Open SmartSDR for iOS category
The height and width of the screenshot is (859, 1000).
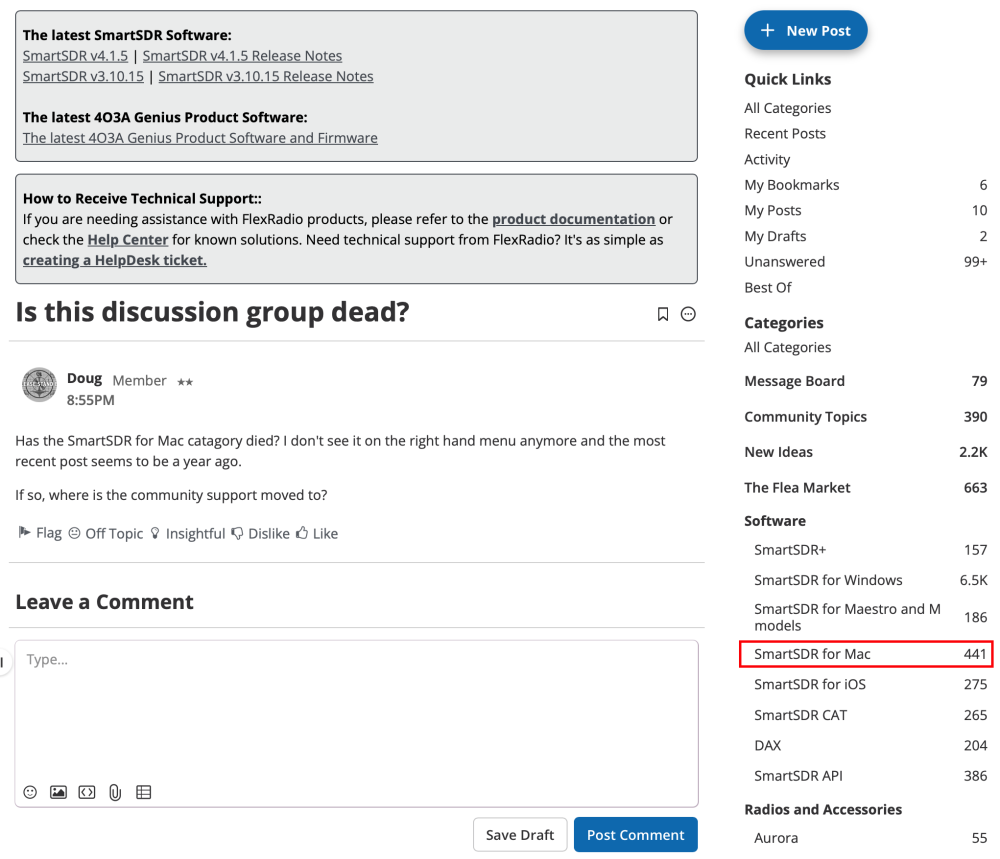tap(871, 684)
